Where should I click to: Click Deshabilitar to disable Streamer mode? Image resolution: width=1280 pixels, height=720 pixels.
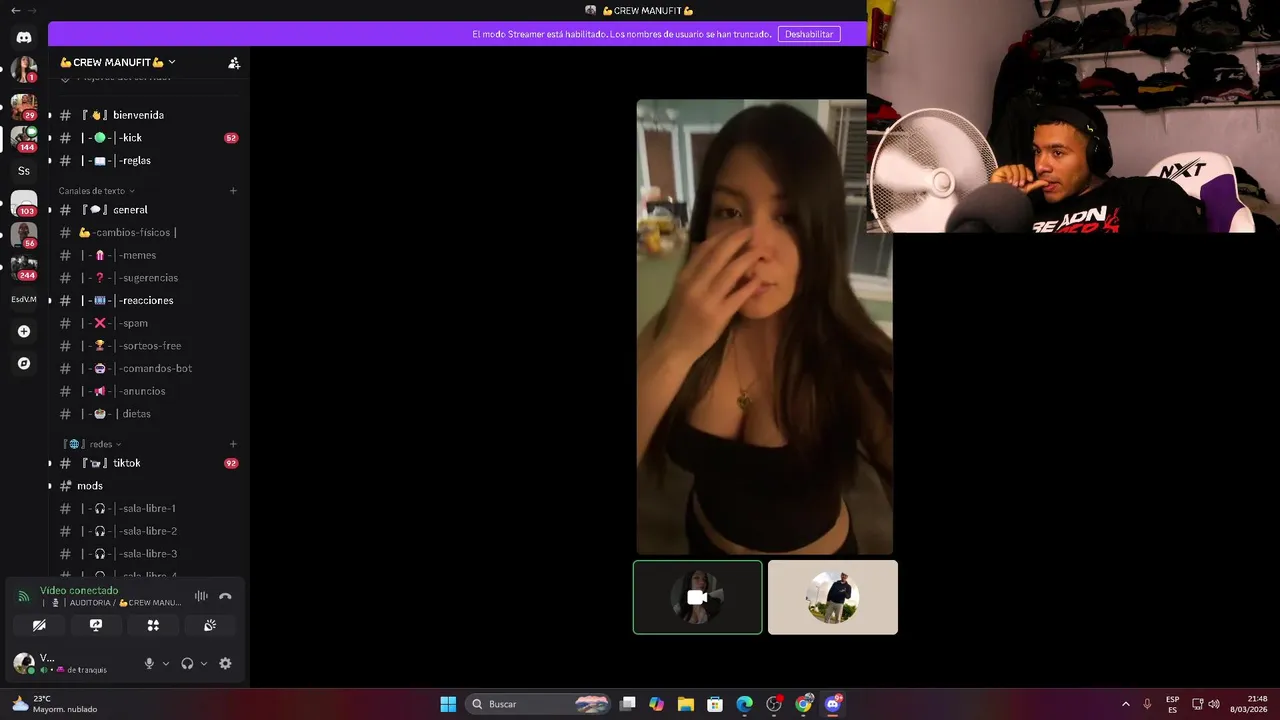(809, 34)
